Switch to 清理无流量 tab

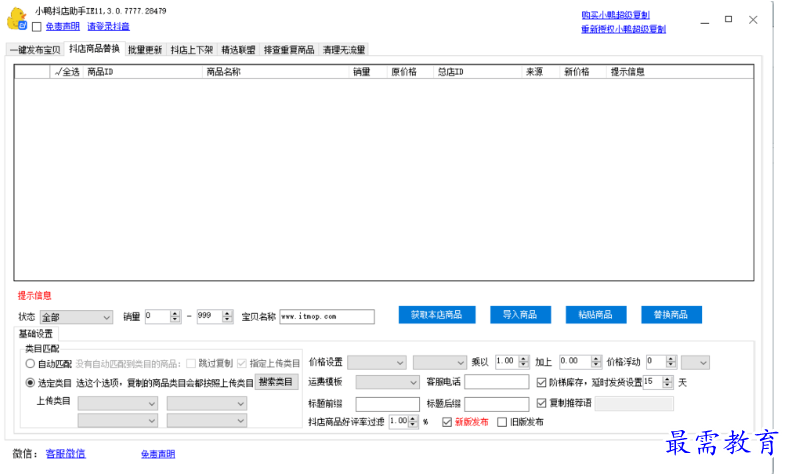pos(344,50)
